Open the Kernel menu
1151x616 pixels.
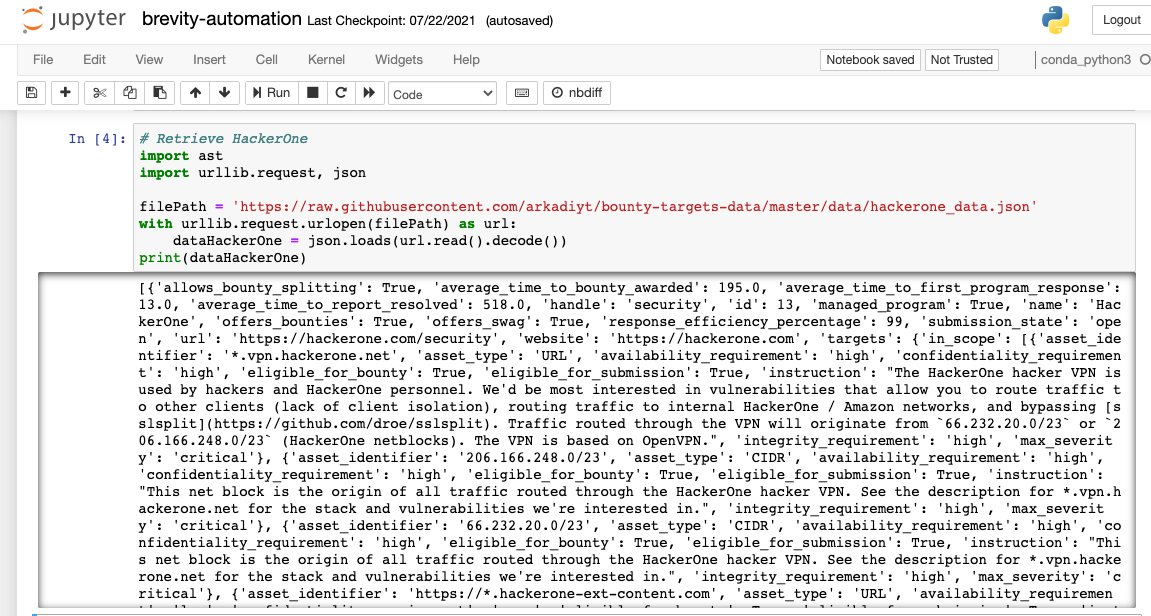coord(326,60)
